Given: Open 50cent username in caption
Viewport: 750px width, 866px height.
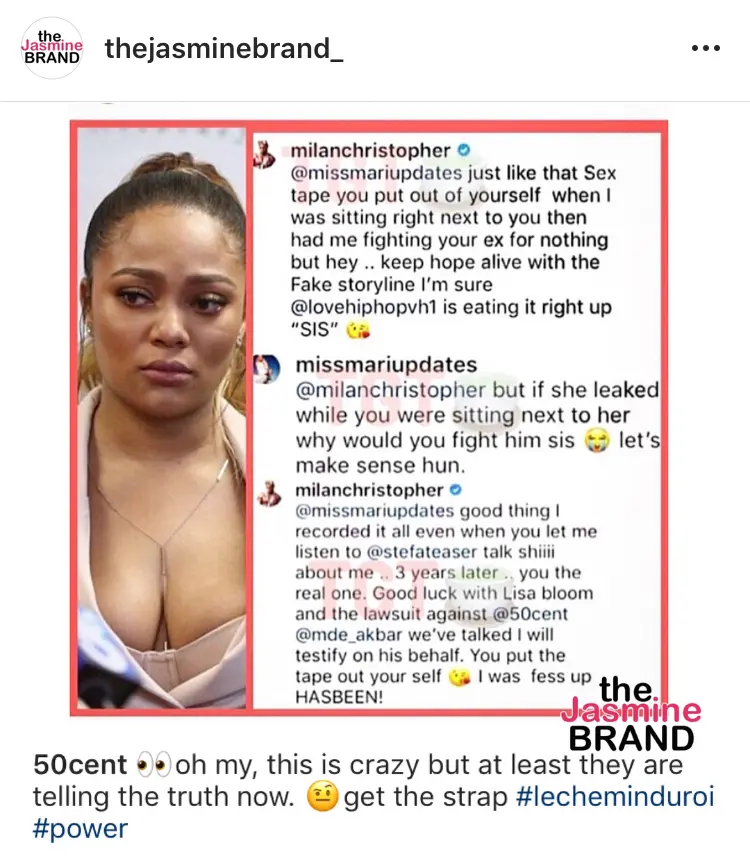Looking at the screenshot, I should [x=80, y=765].
